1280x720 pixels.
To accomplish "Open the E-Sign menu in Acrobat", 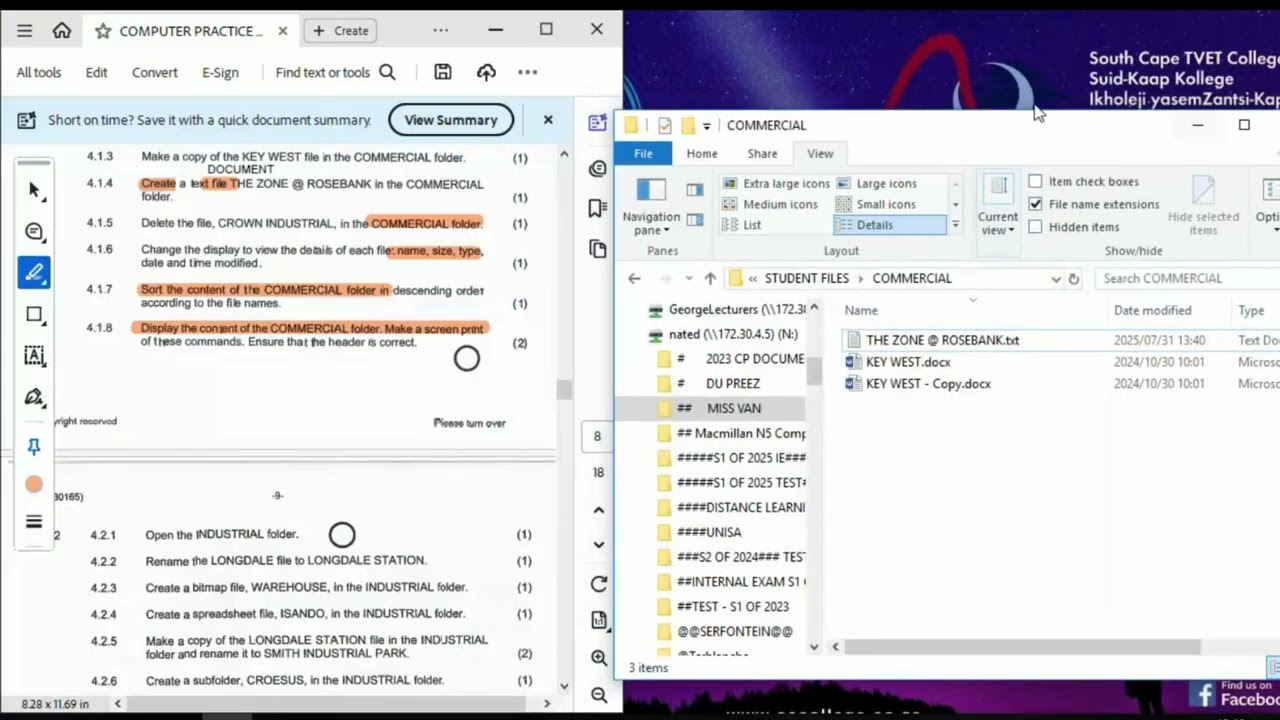I will point(220,72).
